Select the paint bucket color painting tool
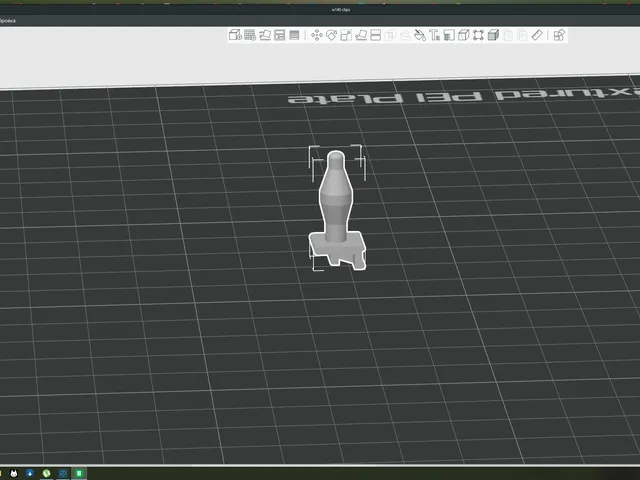 point(420,36)
